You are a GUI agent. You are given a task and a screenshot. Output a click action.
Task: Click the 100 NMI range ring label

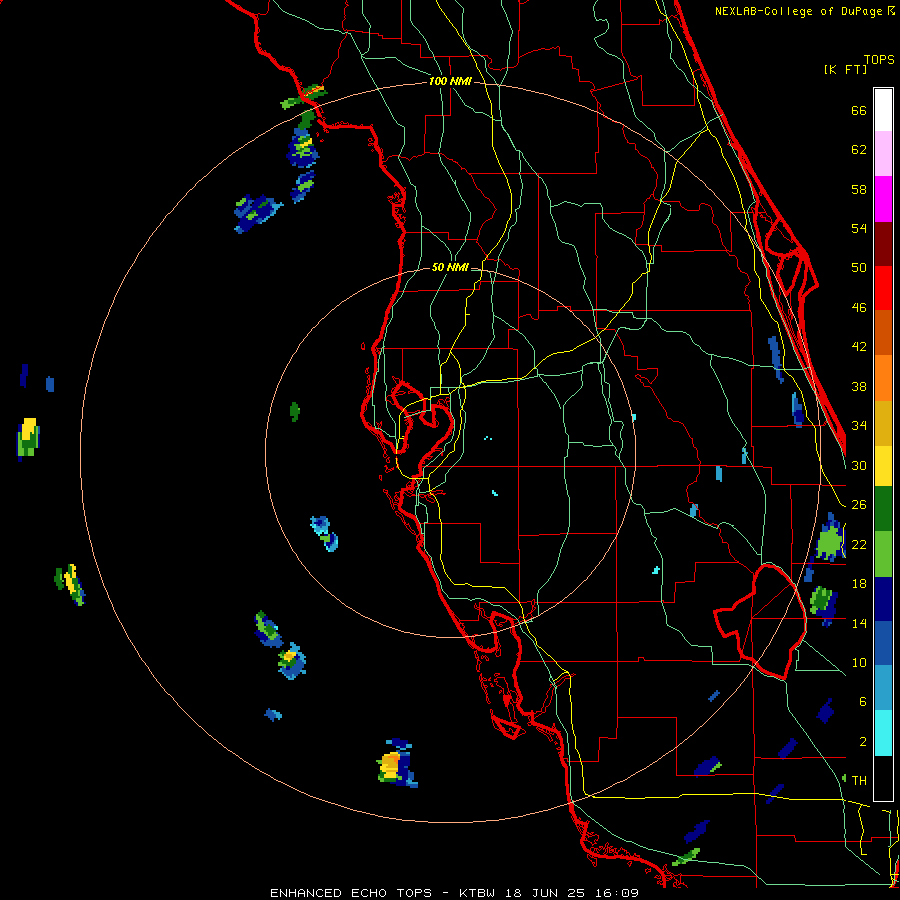click(x=450, y=81)
